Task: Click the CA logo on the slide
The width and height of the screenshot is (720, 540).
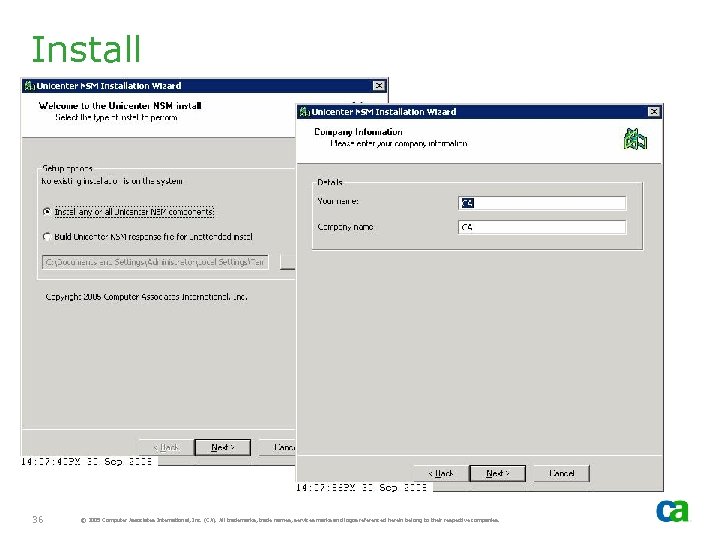Action: (x=672, y=511)
